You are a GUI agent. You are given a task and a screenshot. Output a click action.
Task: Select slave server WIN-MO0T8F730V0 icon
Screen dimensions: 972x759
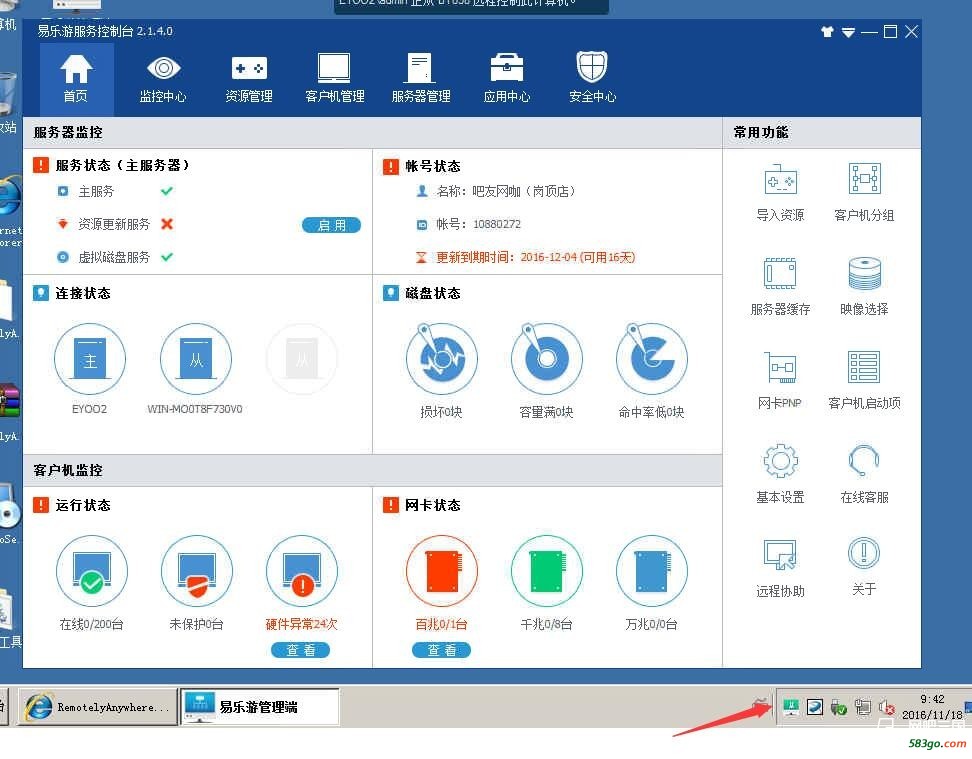click(196, 359)
